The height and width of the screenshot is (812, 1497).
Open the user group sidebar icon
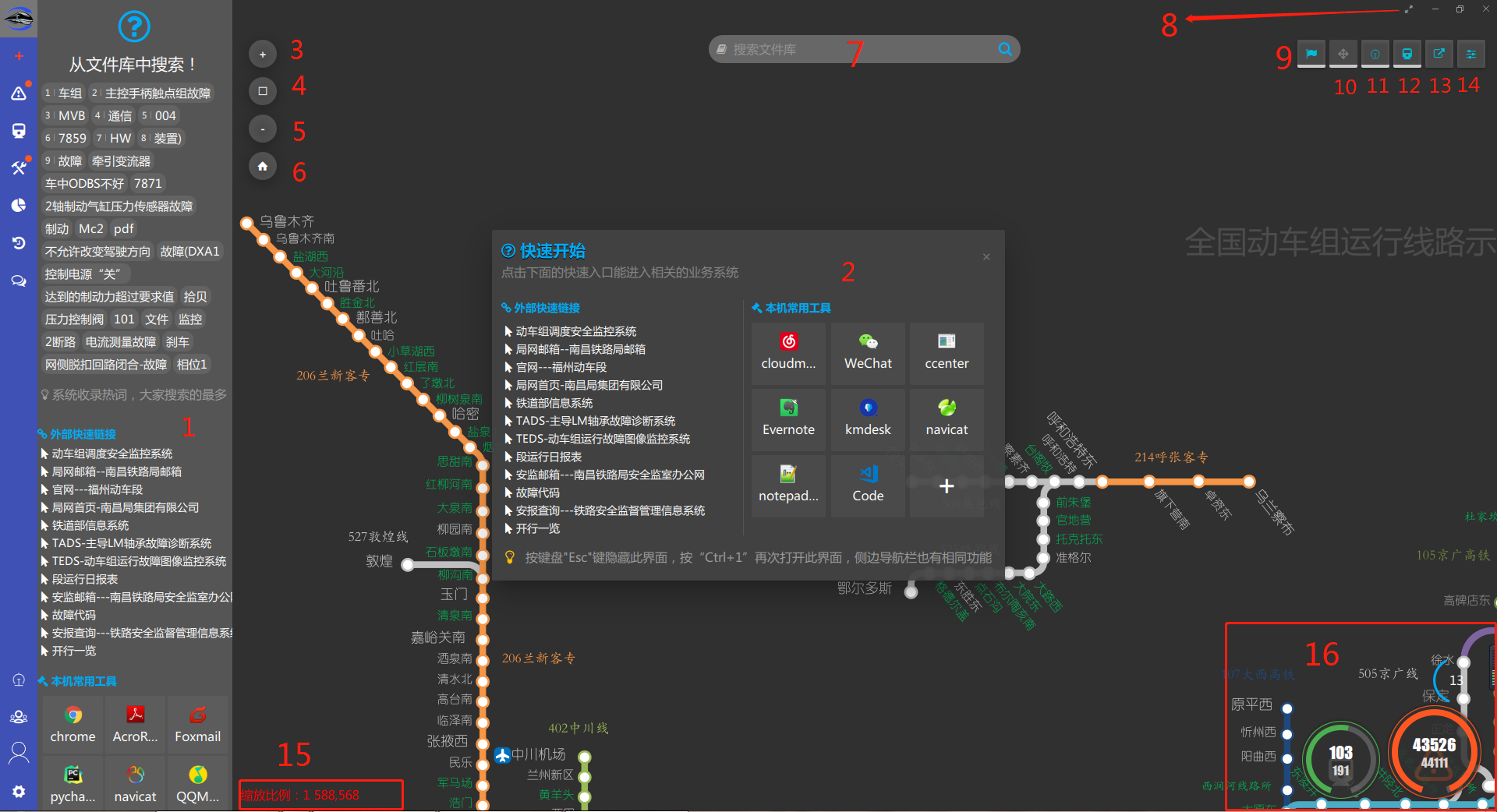click(19, 716)
